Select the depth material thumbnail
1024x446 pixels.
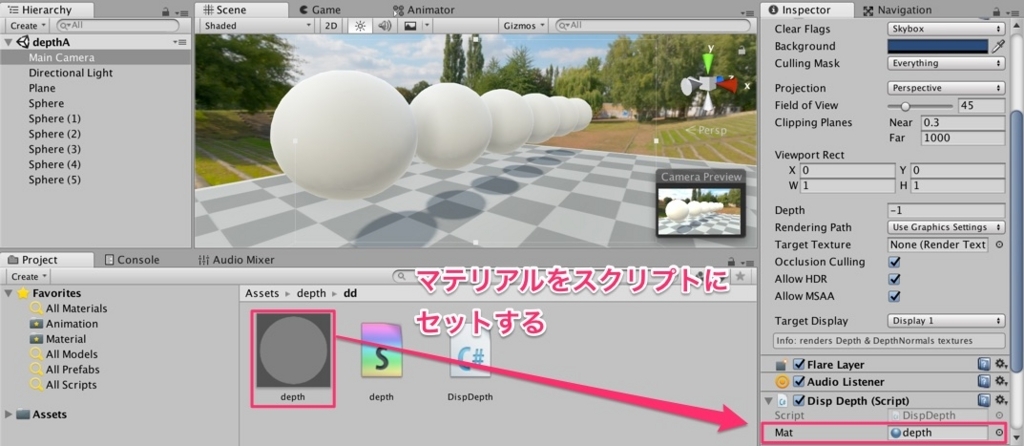tap(293, 351)
